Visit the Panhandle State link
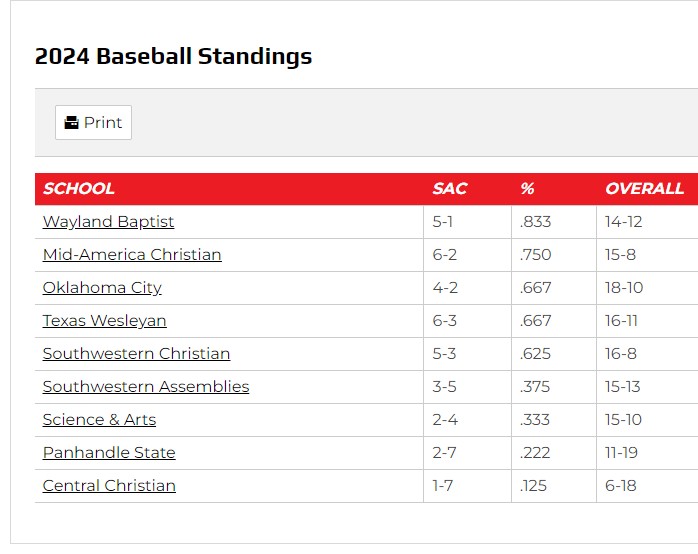 tap(109, 453)
